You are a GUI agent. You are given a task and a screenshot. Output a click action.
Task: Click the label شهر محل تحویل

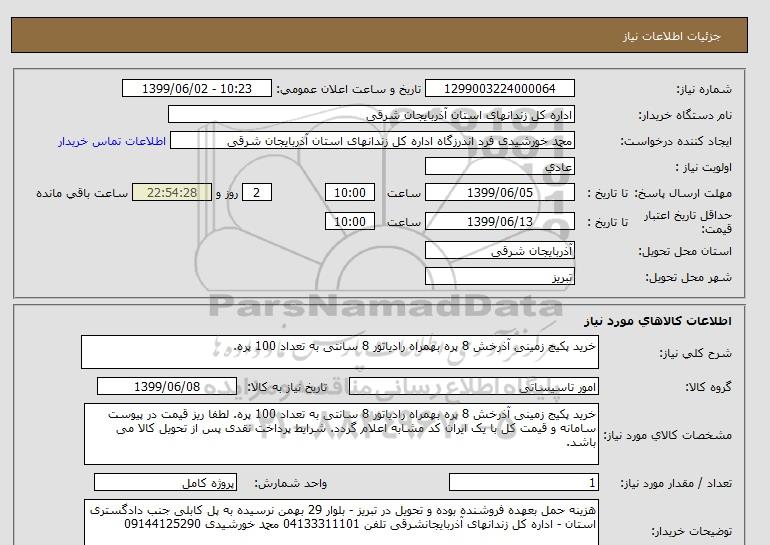[x=688, y=277]
